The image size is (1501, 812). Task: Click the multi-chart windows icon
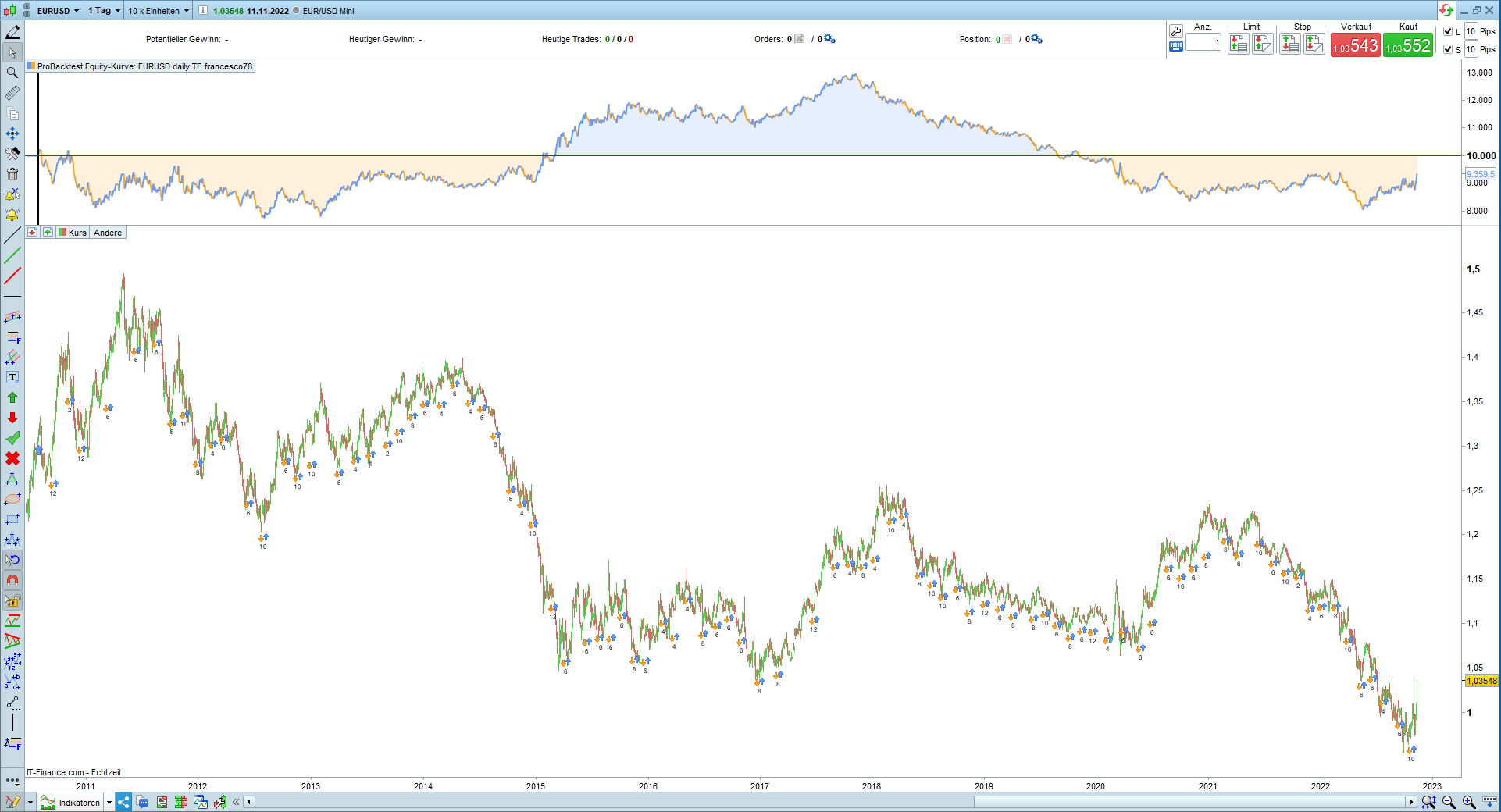201,802
